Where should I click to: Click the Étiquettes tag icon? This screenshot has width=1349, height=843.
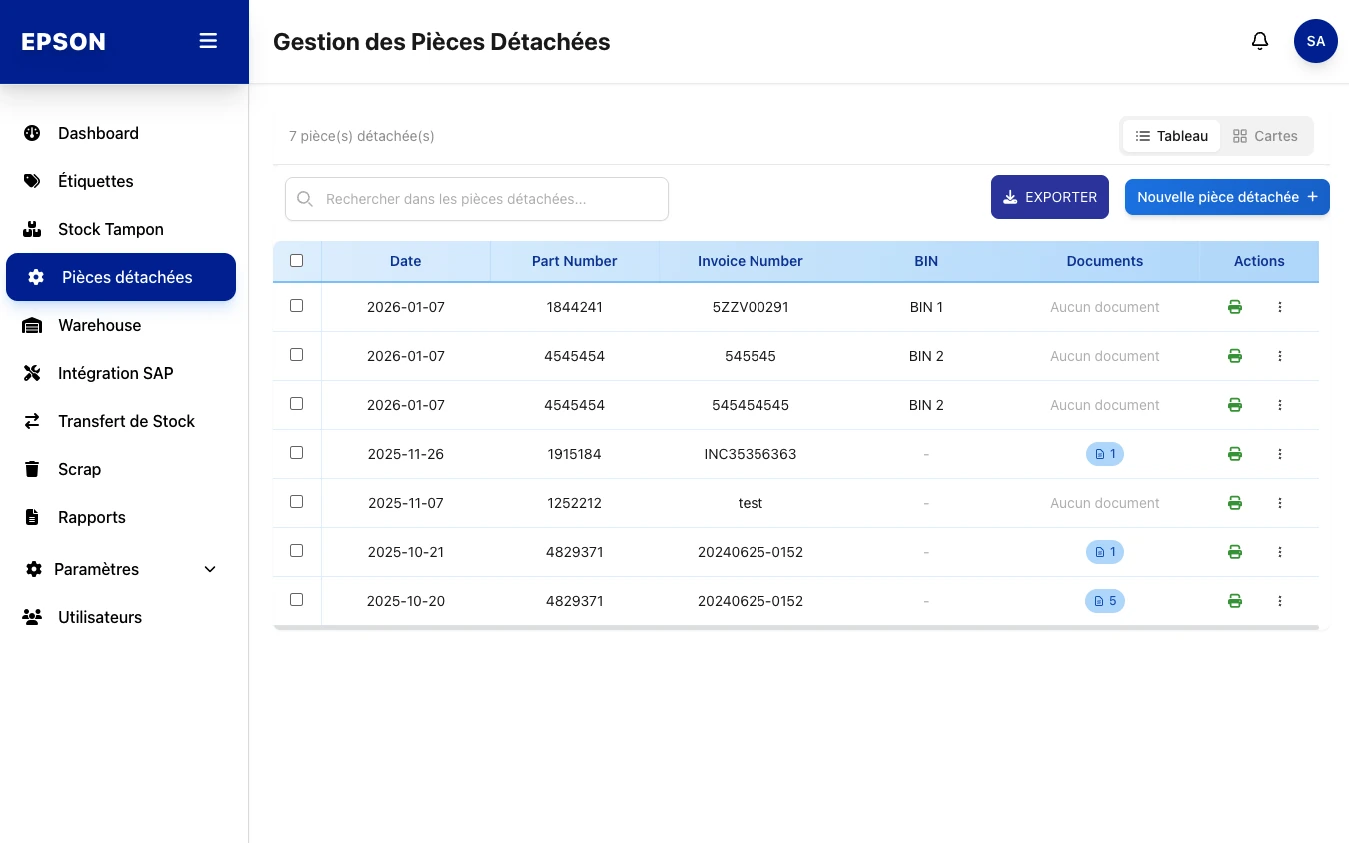[32, 181]
